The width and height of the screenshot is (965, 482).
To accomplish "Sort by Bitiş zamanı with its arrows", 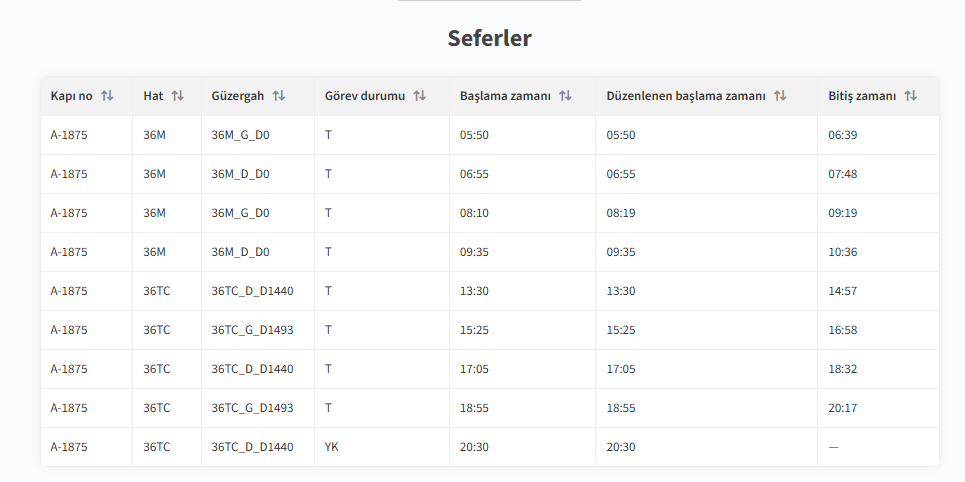I will click(x=910, y=96).
